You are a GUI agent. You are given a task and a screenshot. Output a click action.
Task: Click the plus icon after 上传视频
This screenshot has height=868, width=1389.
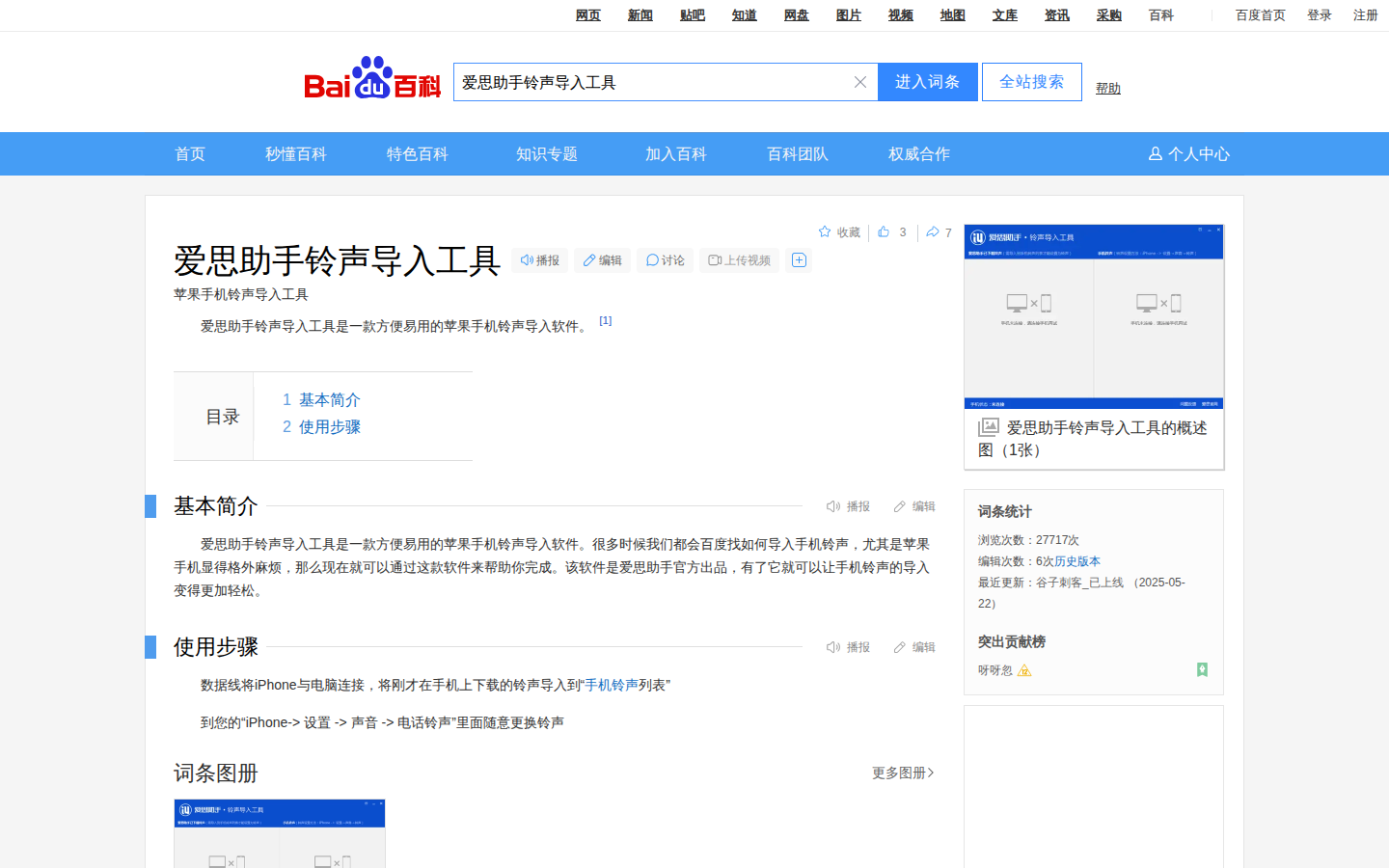click(x=799, y=260)
